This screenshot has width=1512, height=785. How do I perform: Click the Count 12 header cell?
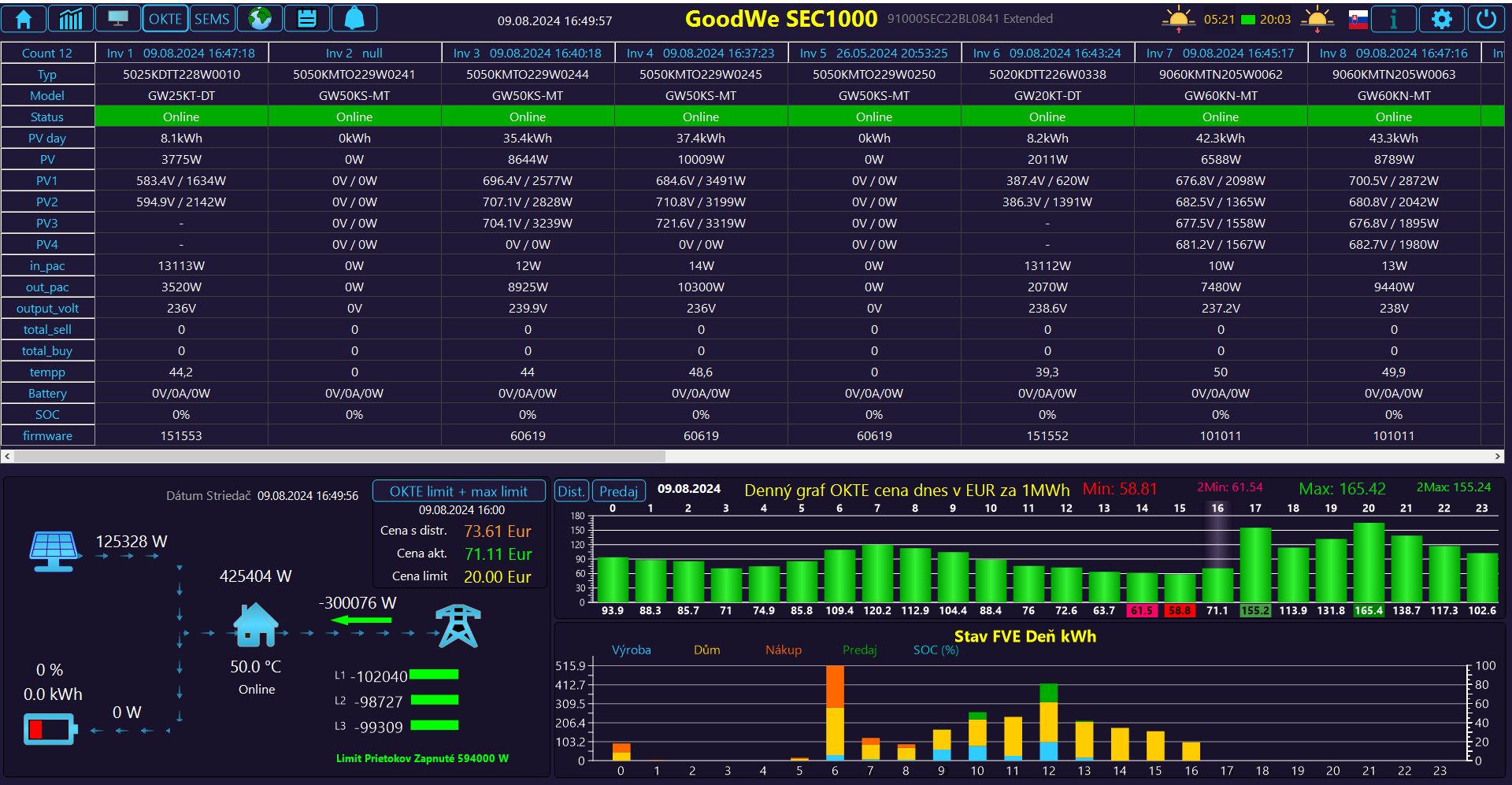pyautogui.click(x=47, y=53)
